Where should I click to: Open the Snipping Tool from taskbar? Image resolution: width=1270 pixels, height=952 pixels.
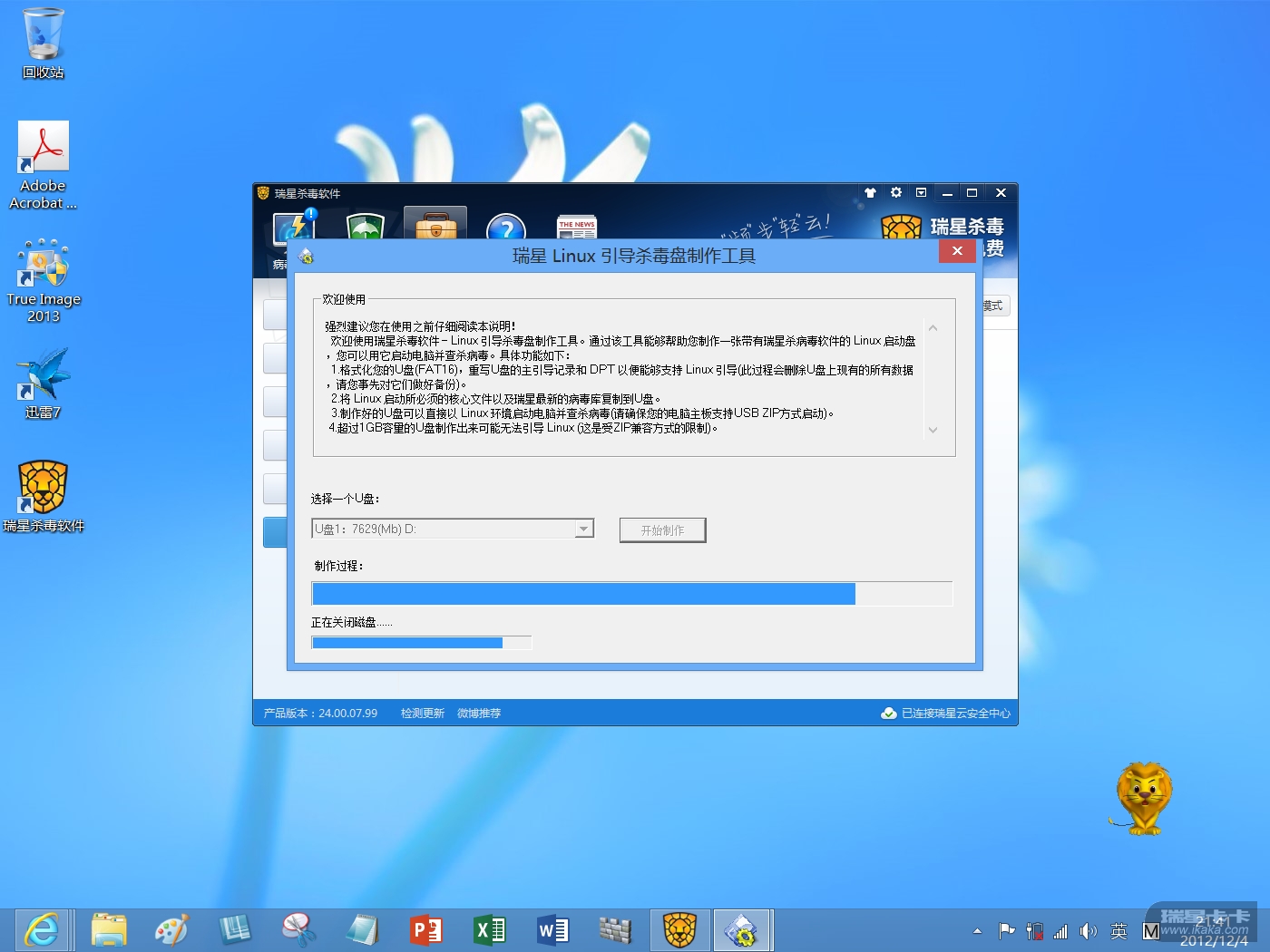click(298, 930)
